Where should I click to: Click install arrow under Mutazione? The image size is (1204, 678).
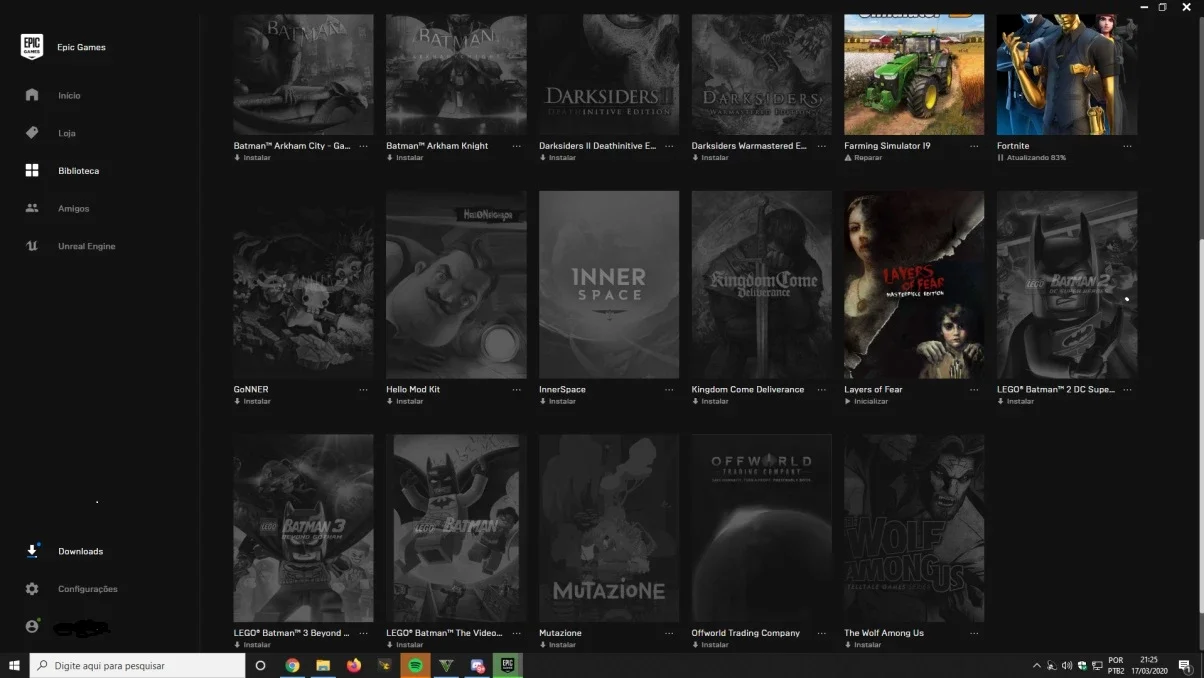[543, 645]
